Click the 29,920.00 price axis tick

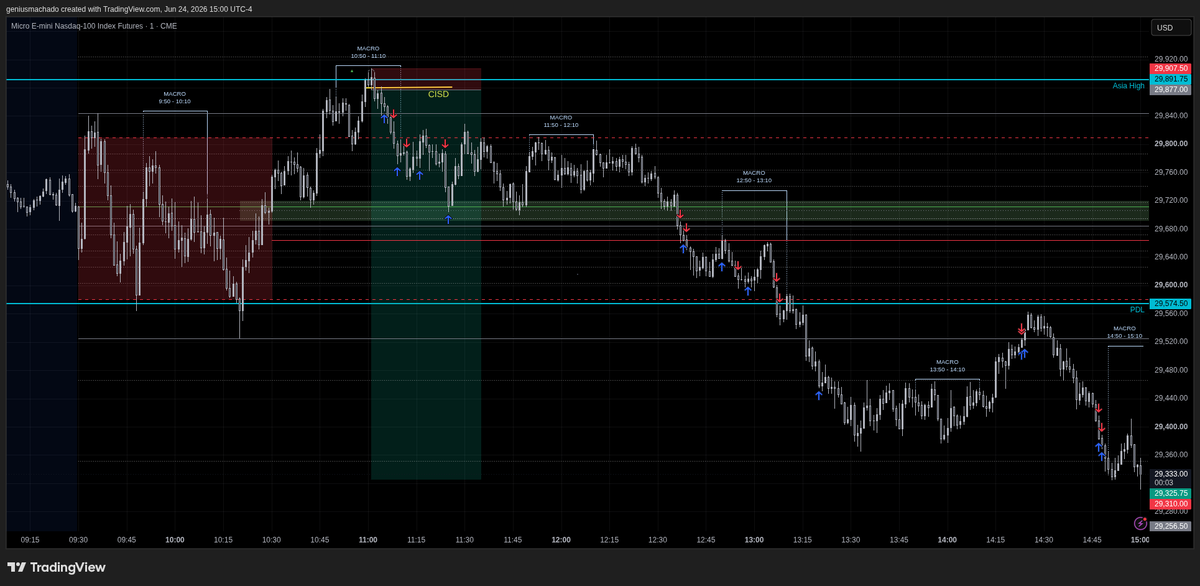(1171, 58)
